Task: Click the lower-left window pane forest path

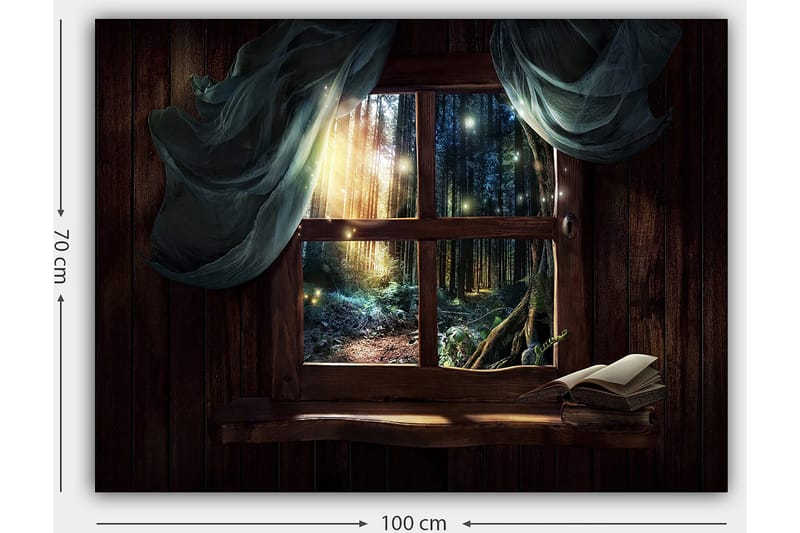Action: coord(360,302)
